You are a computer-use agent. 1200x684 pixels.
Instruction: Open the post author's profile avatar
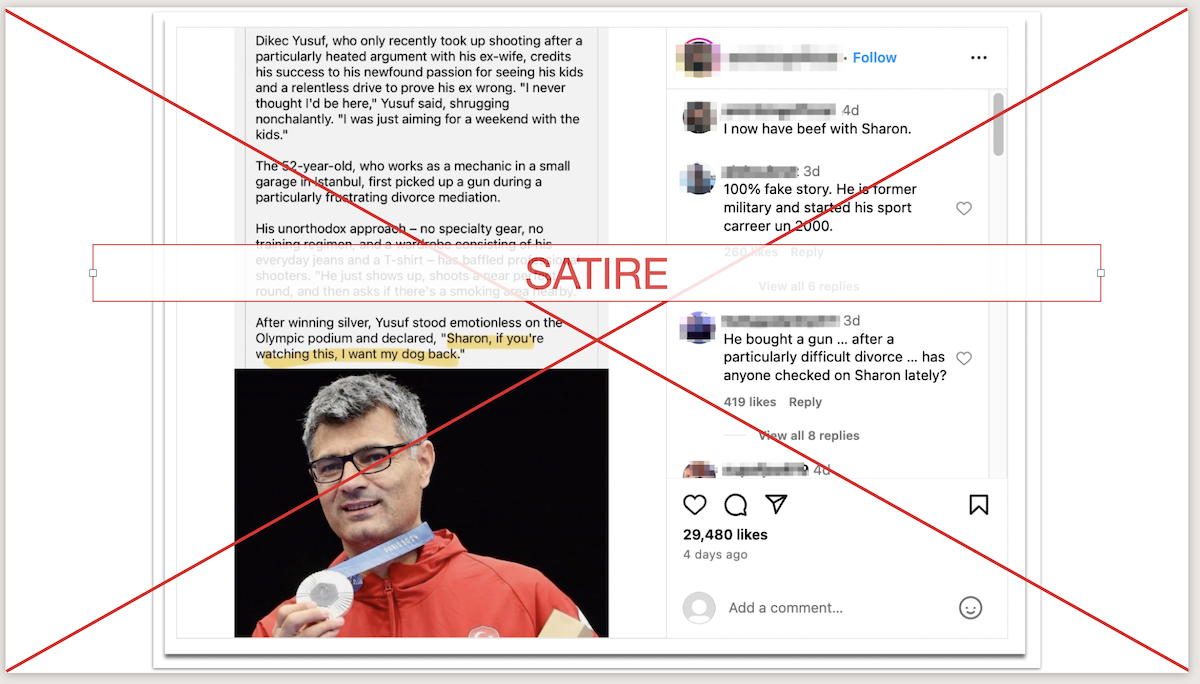[695, 58]
